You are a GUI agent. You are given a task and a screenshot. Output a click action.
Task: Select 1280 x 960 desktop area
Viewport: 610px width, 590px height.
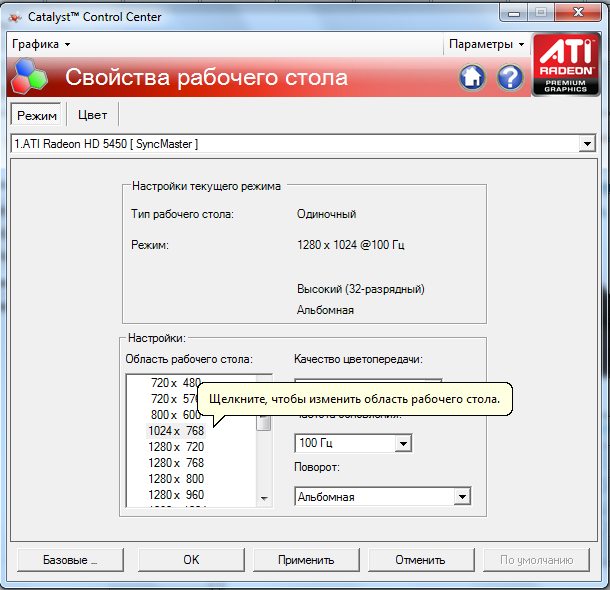[x=176, y=494]
